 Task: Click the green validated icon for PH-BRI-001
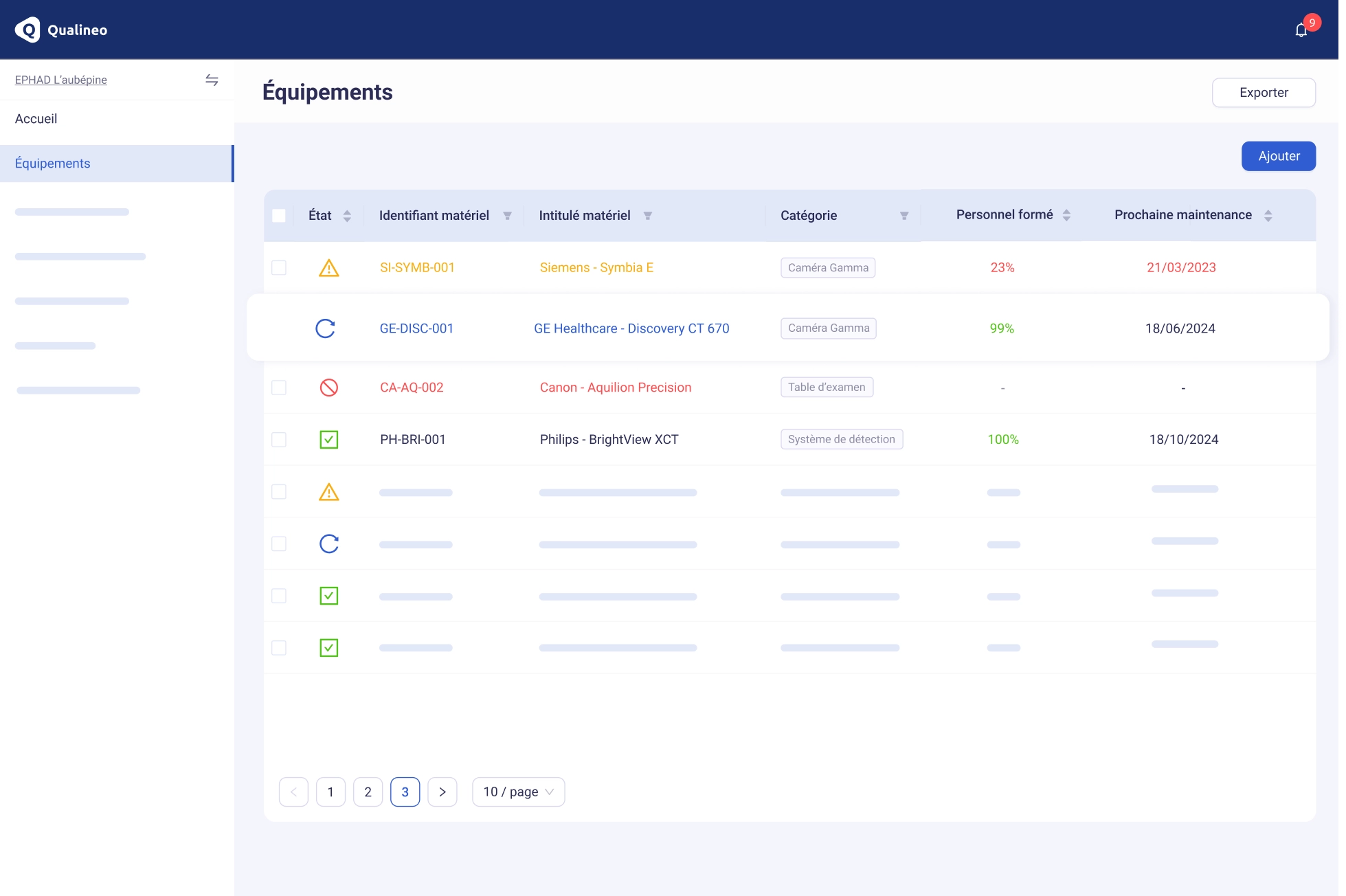[330, 439]
